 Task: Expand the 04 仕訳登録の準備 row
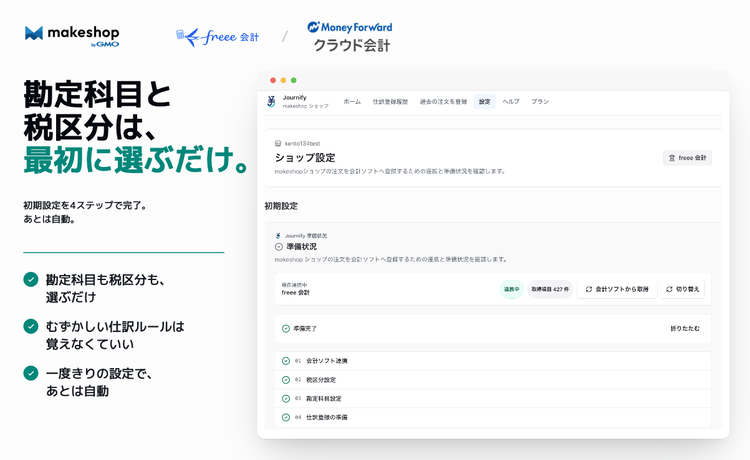(x=493, y=417)
